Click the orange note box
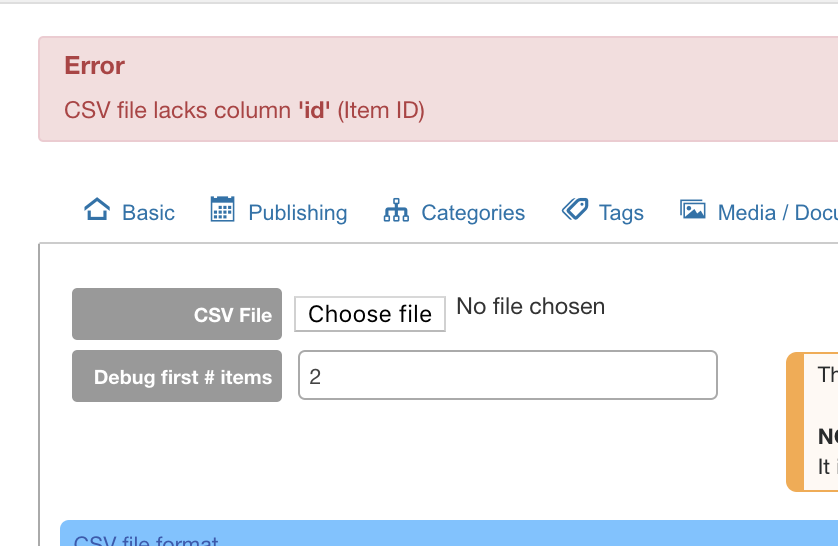Image resolution: width=838 pixels, height=546 pixels. coord(812,422)
